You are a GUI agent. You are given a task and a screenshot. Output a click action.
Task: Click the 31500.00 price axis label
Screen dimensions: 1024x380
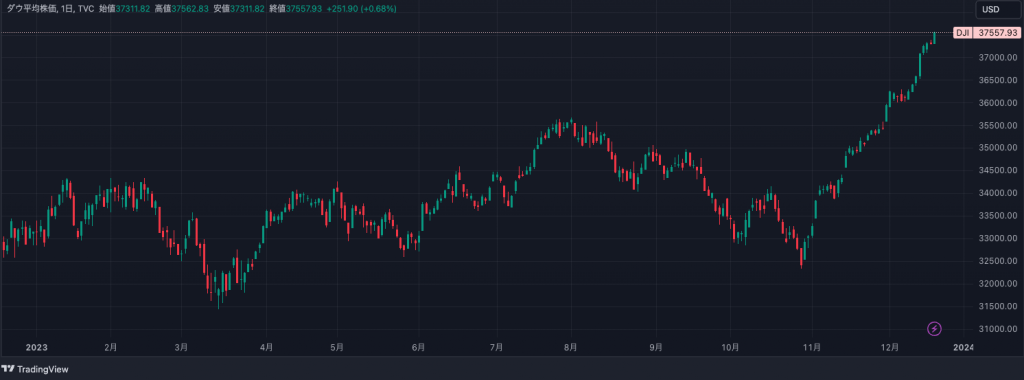(997, 306)
